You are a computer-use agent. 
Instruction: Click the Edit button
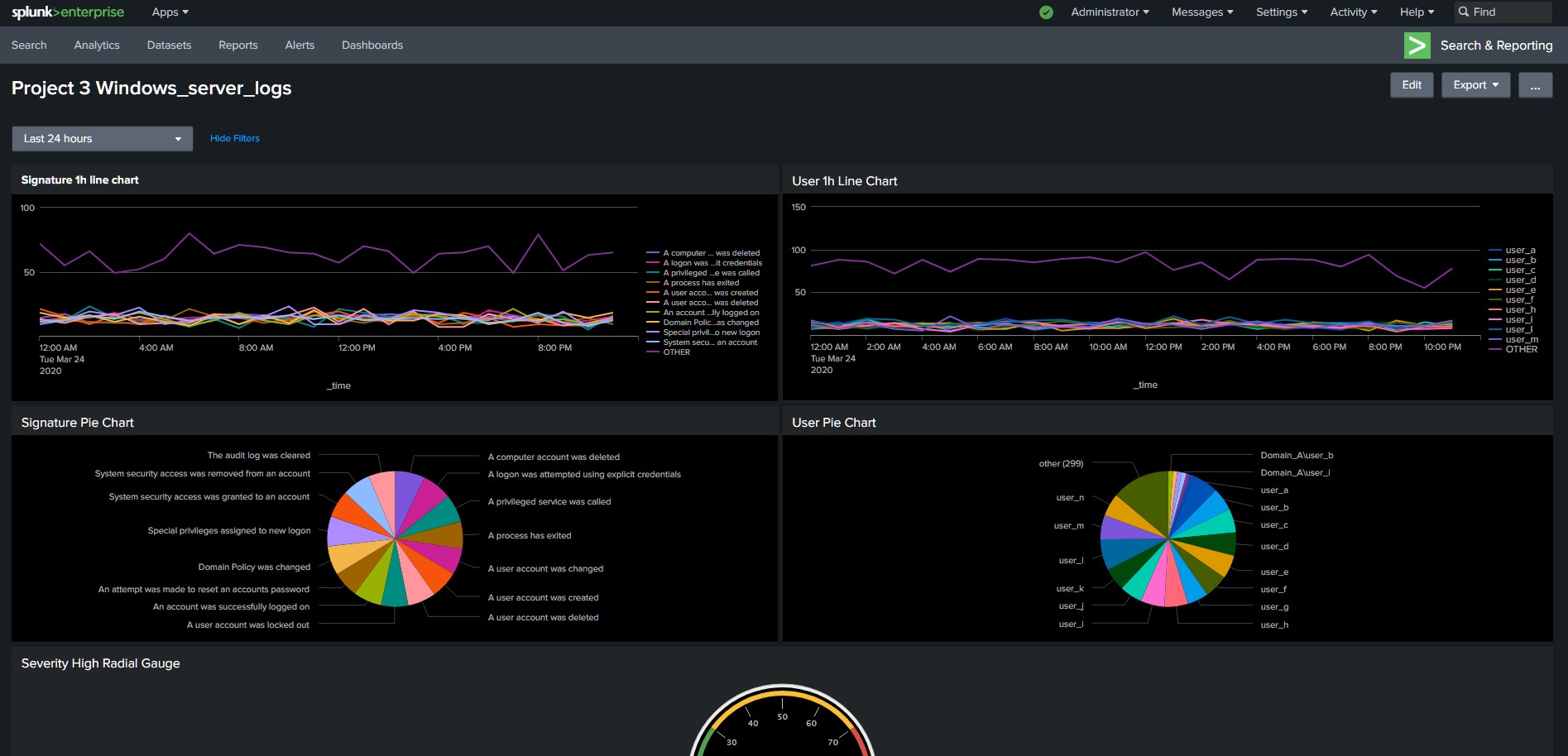click(x=1412, y=84)
